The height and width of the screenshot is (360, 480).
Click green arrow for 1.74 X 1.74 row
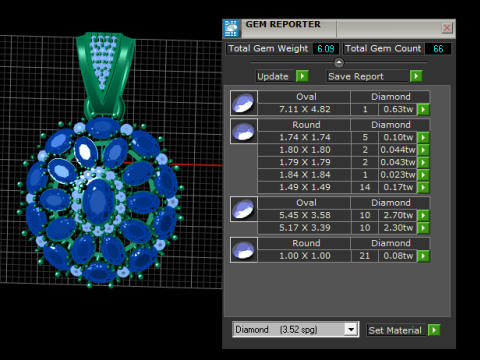pos(423,137)
